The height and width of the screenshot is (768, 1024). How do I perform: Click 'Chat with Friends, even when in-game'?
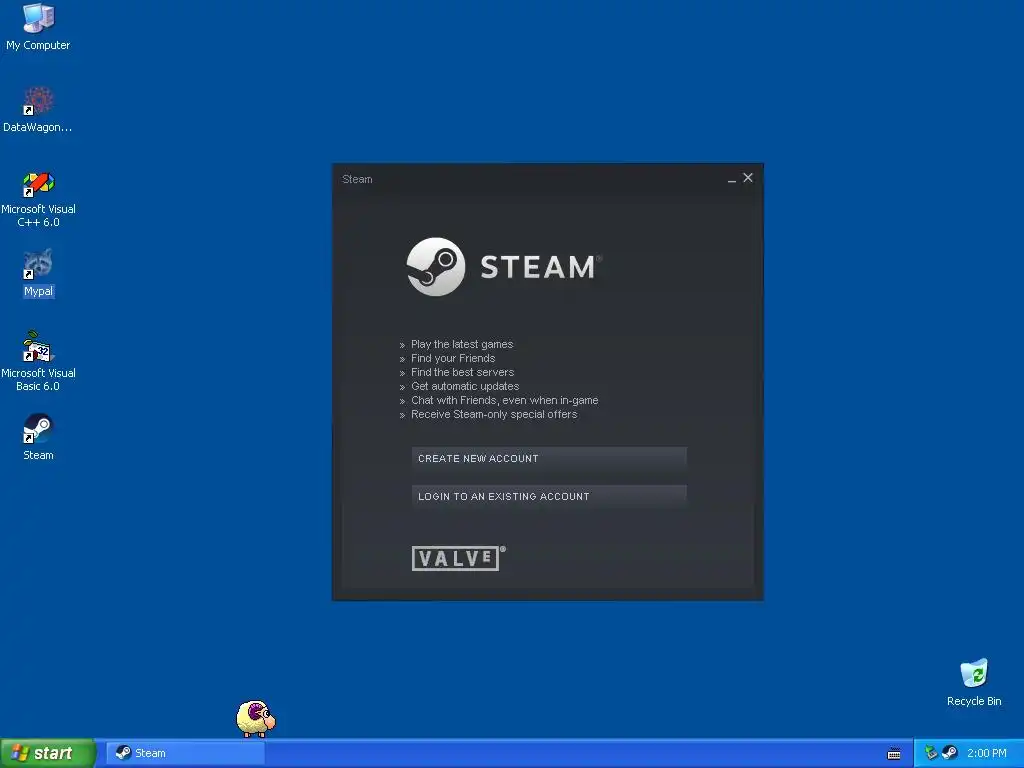(504, 400)
